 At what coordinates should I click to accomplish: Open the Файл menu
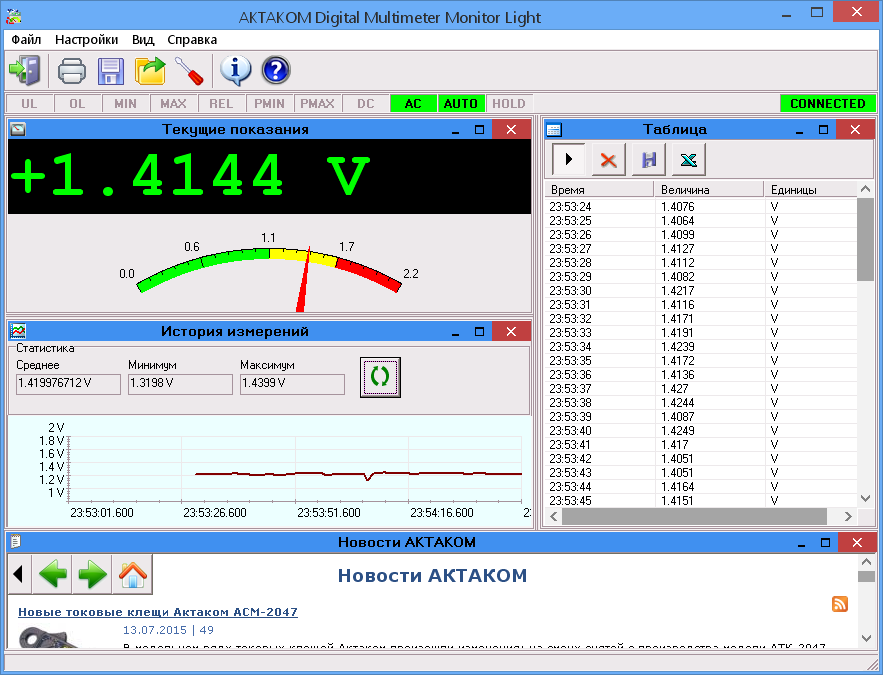(26, 40)
